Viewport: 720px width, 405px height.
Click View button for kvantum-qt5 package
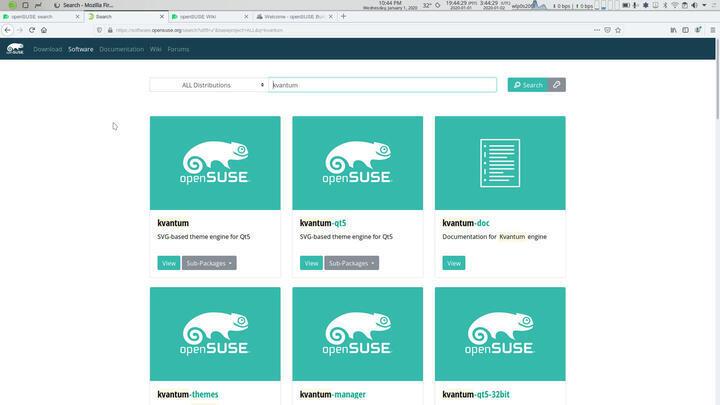point(311,263)
